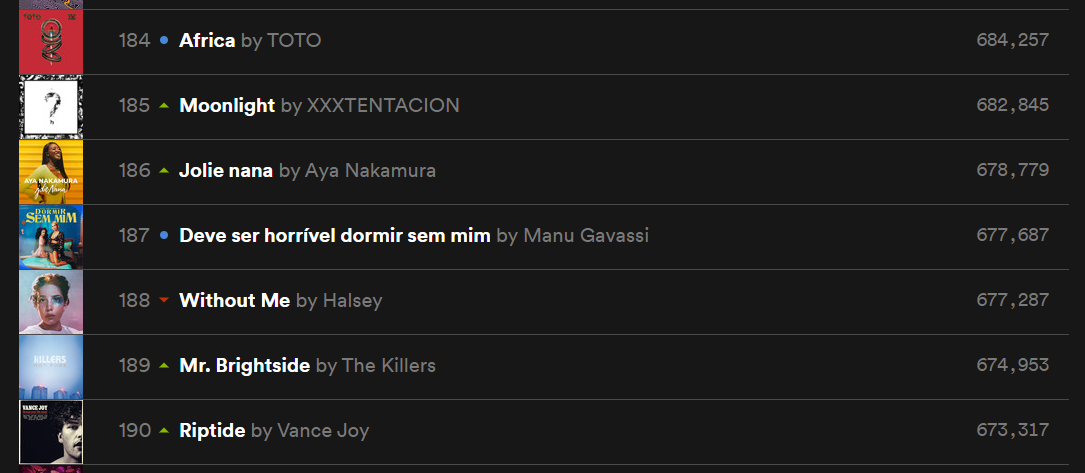
Task: Open Dormir Sem Mim cover artwork
Action: [51, 236]
